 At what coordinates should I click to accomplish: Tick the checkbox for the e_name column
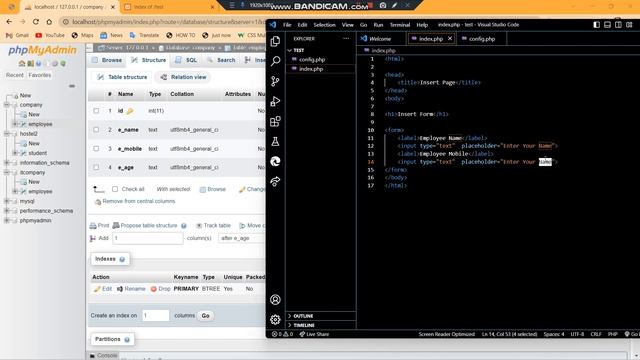96,129
